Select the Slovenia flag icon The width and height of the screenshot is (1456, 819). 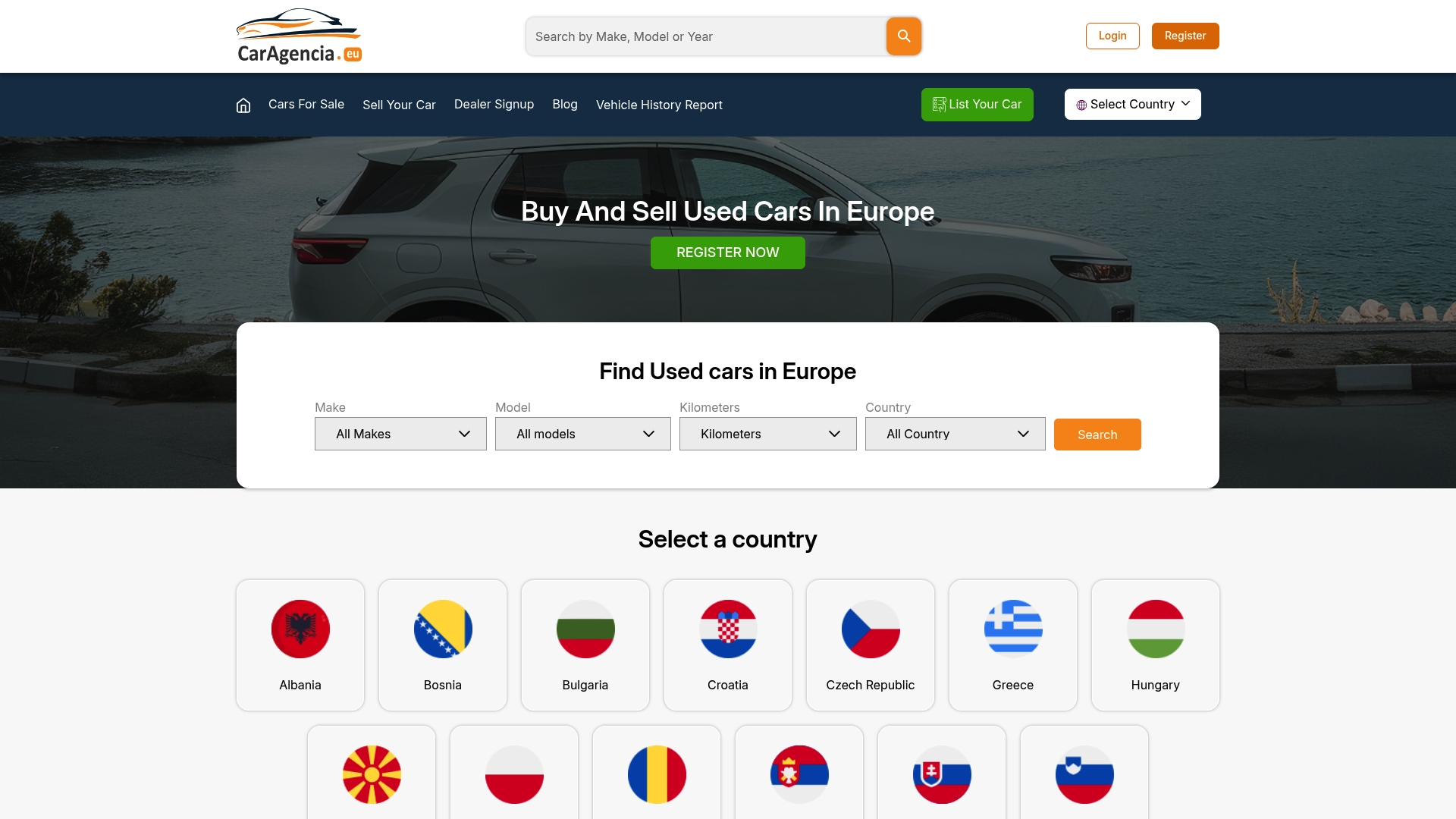tap(1084, 774)
